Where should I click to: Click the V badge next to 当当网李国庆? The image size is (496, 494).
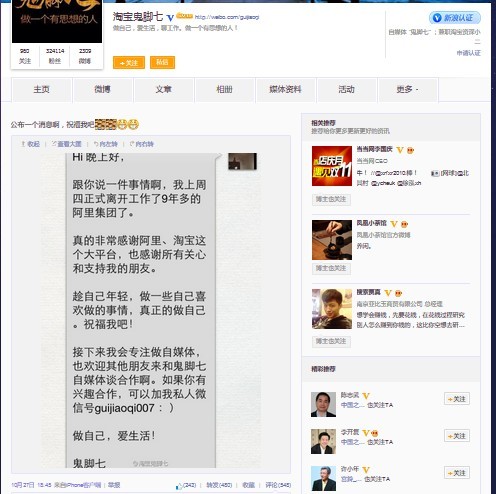pos(400,150)
